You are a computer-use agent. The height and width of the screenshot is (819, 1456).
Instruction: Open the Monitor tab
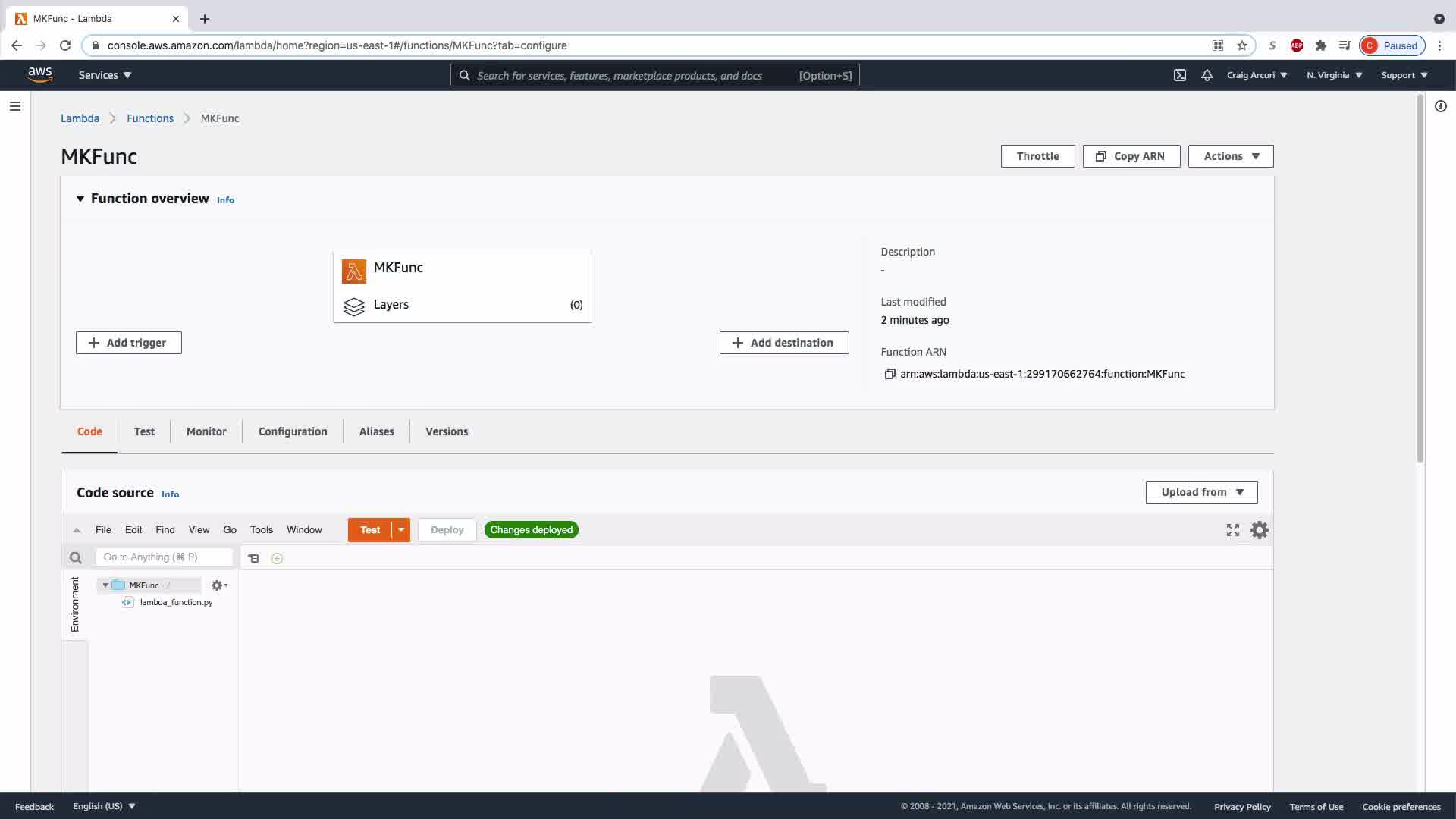click(x=206, y=431)
